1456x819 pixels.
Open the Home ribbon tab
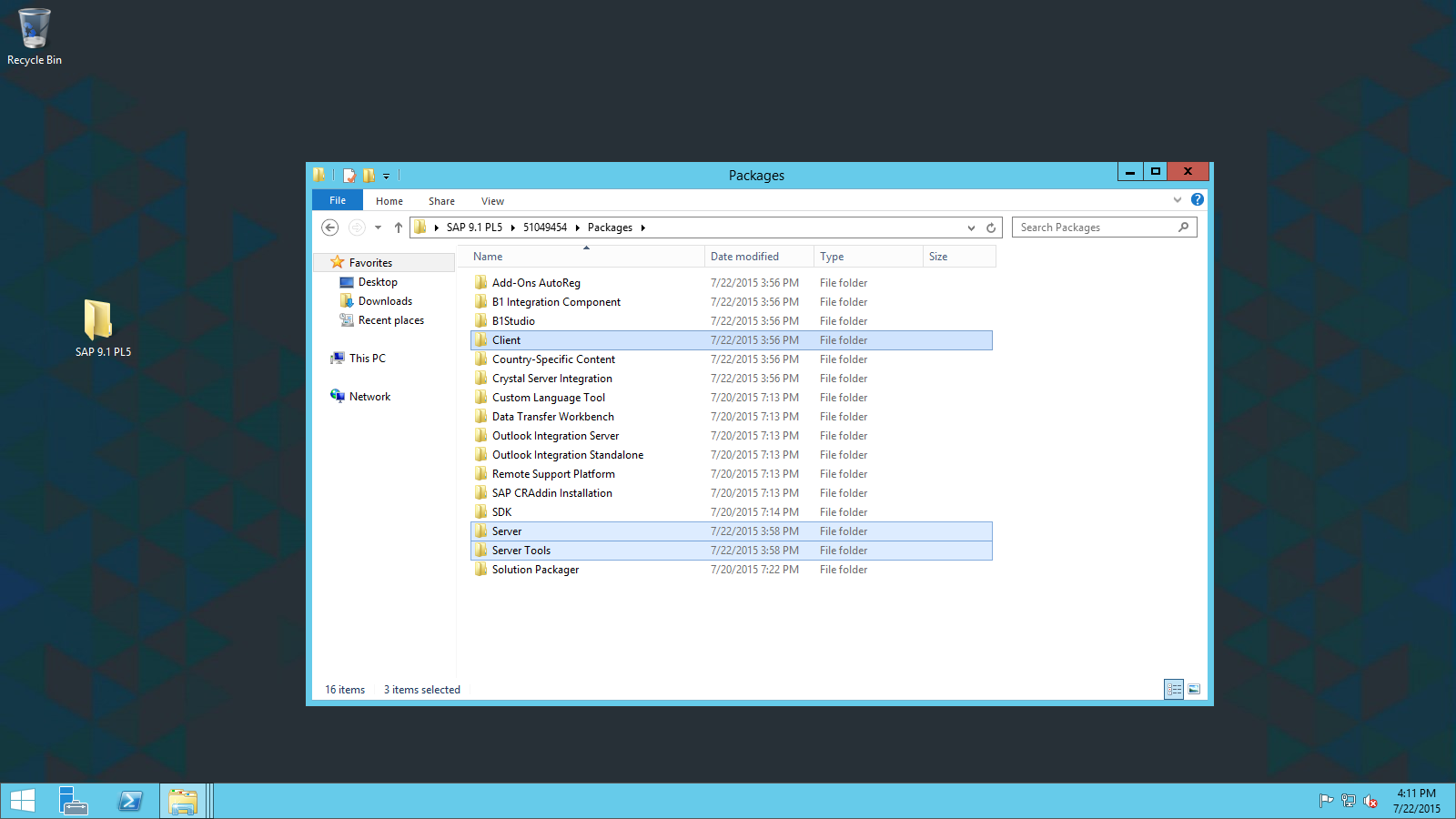389,201
